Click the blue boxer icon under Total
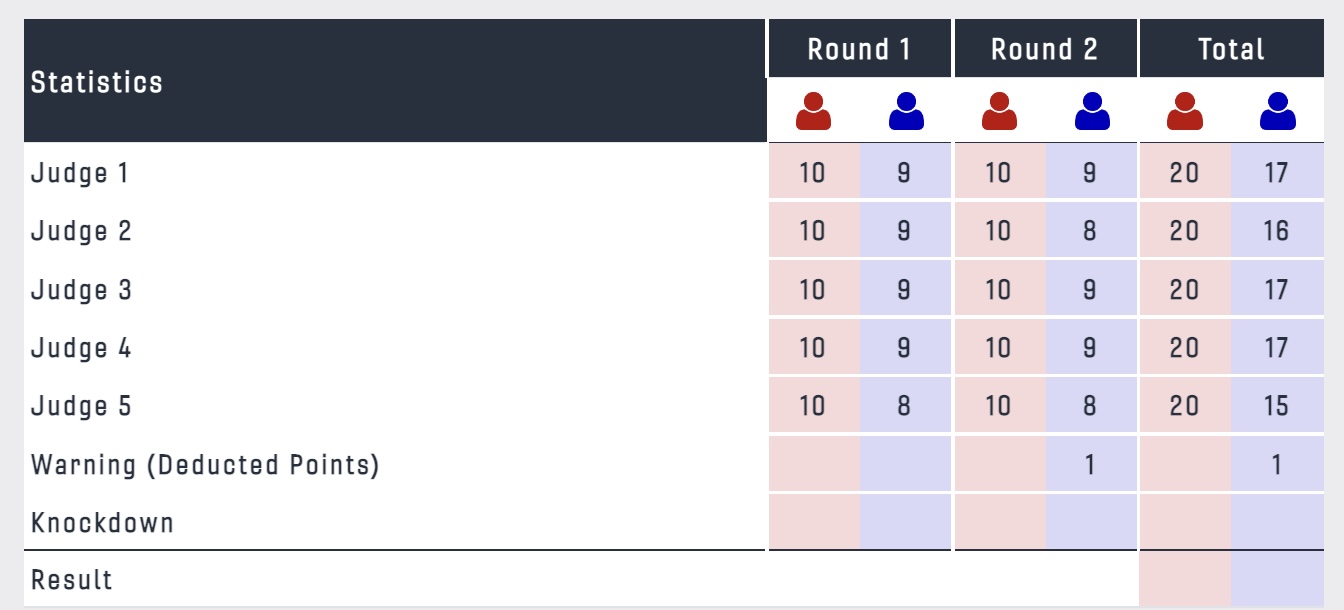This screenshot has width=1344, height=610. point(1278,111)
